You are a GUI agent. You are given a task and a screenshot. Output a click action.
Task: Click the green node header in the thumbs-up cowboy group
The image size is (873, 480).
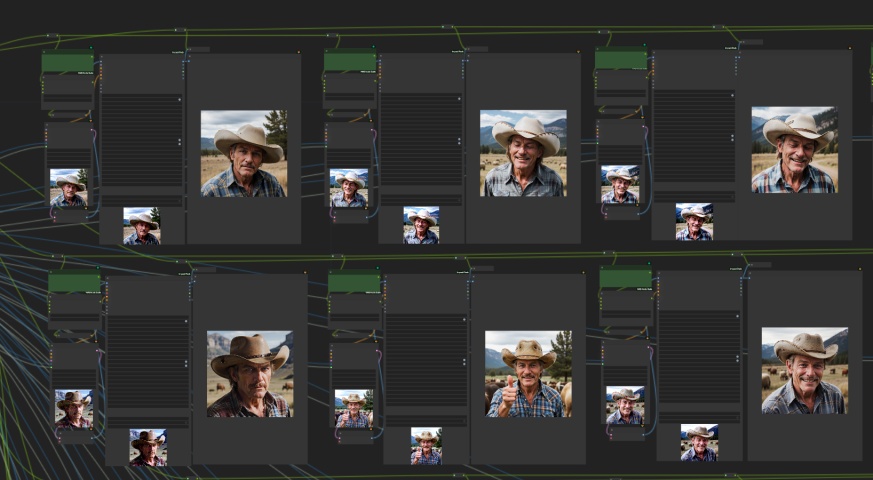[354, 283]
